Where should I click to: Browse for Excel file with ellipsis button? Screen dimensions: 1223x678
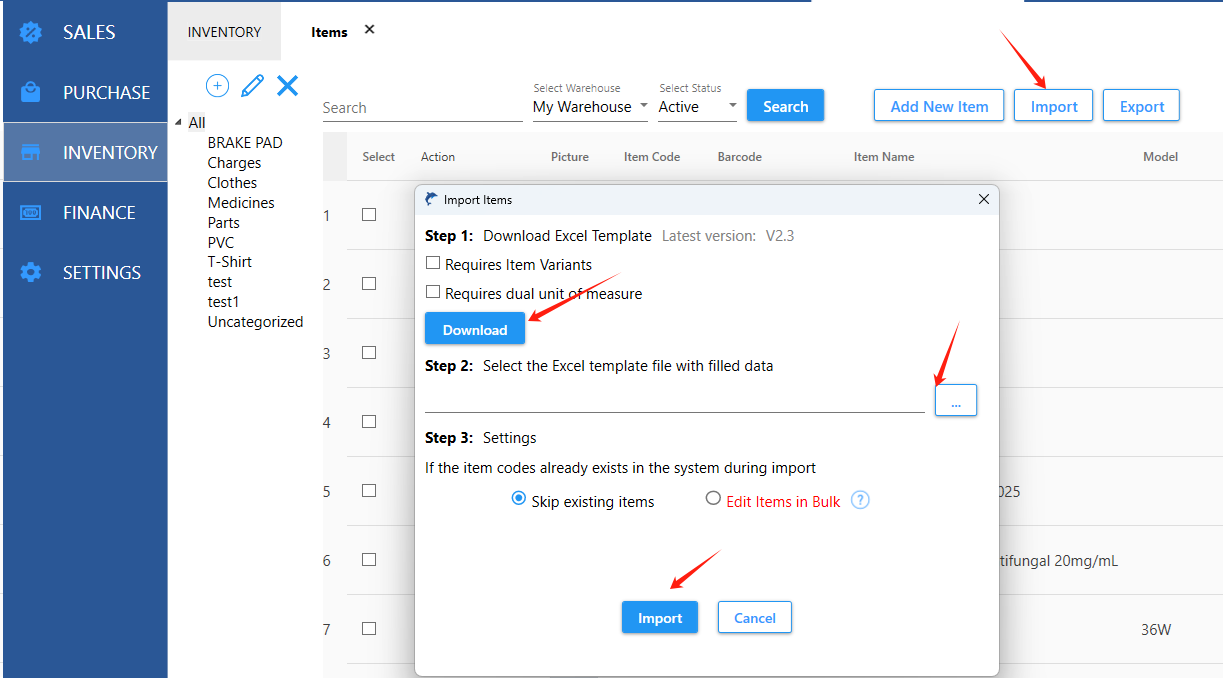pyautogui.click(x=955, y=400)
